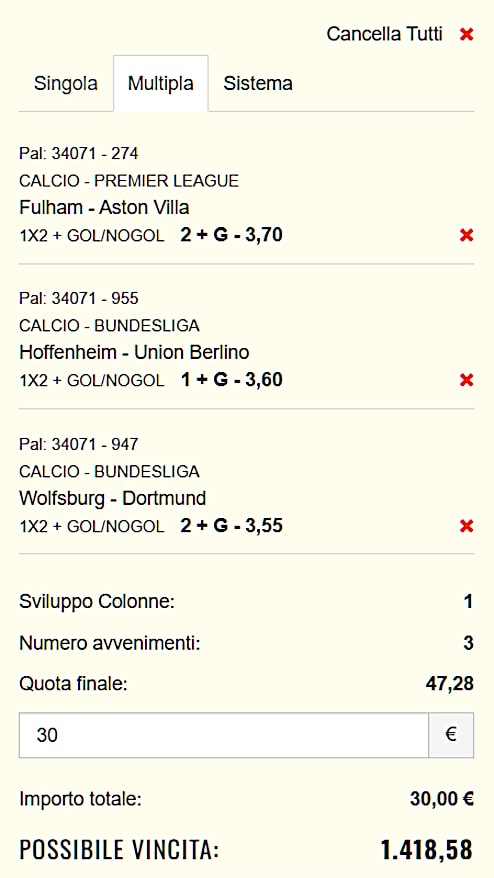Image resolution: width=494 pixels, height=878 pixels.
Task: Select the Multipla tab
Action: pyautogui.click(x=161, y=83)
